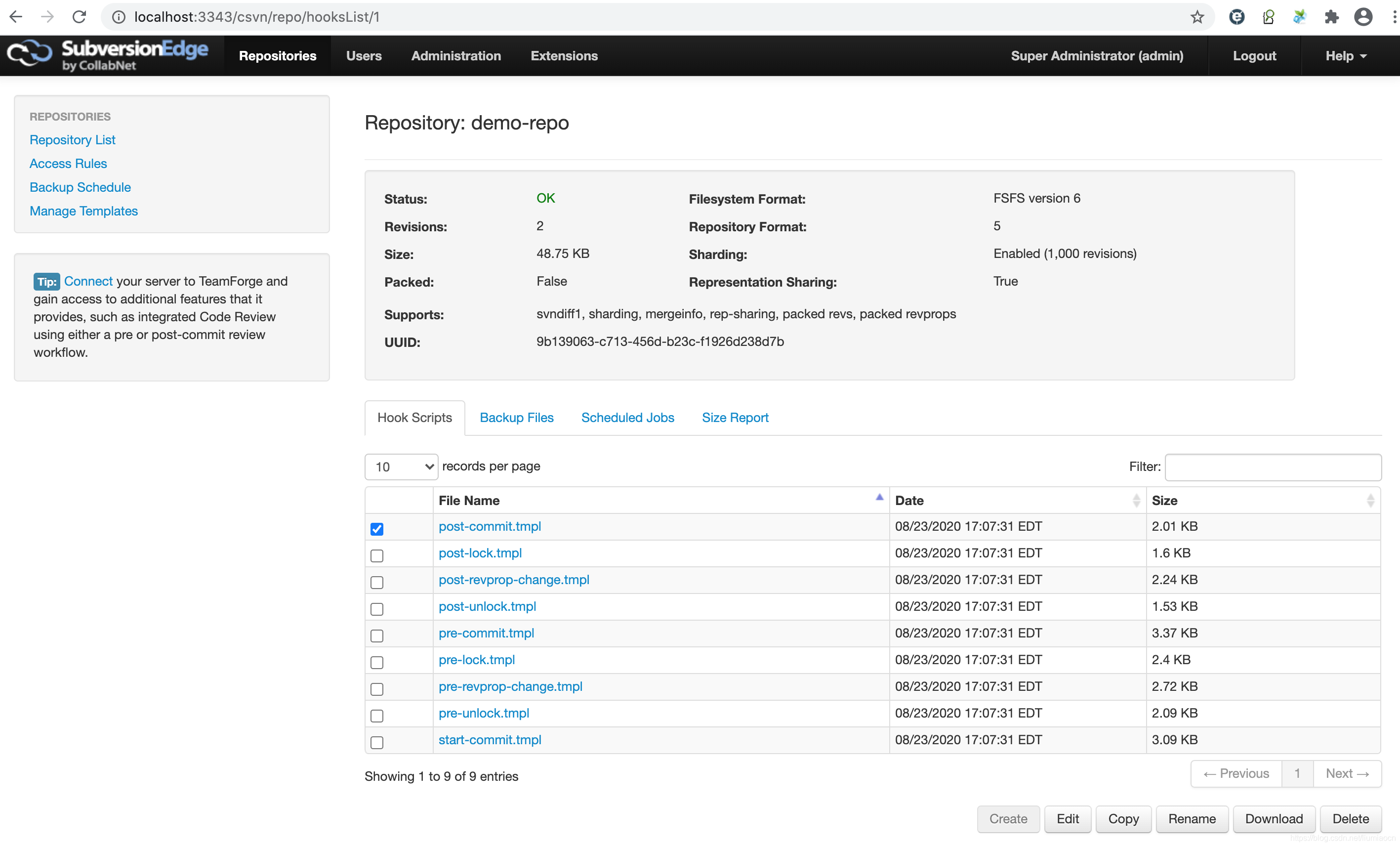Expand the Help menu dropdown
Screen dimensions: 1400x847
click(1346, 56)
